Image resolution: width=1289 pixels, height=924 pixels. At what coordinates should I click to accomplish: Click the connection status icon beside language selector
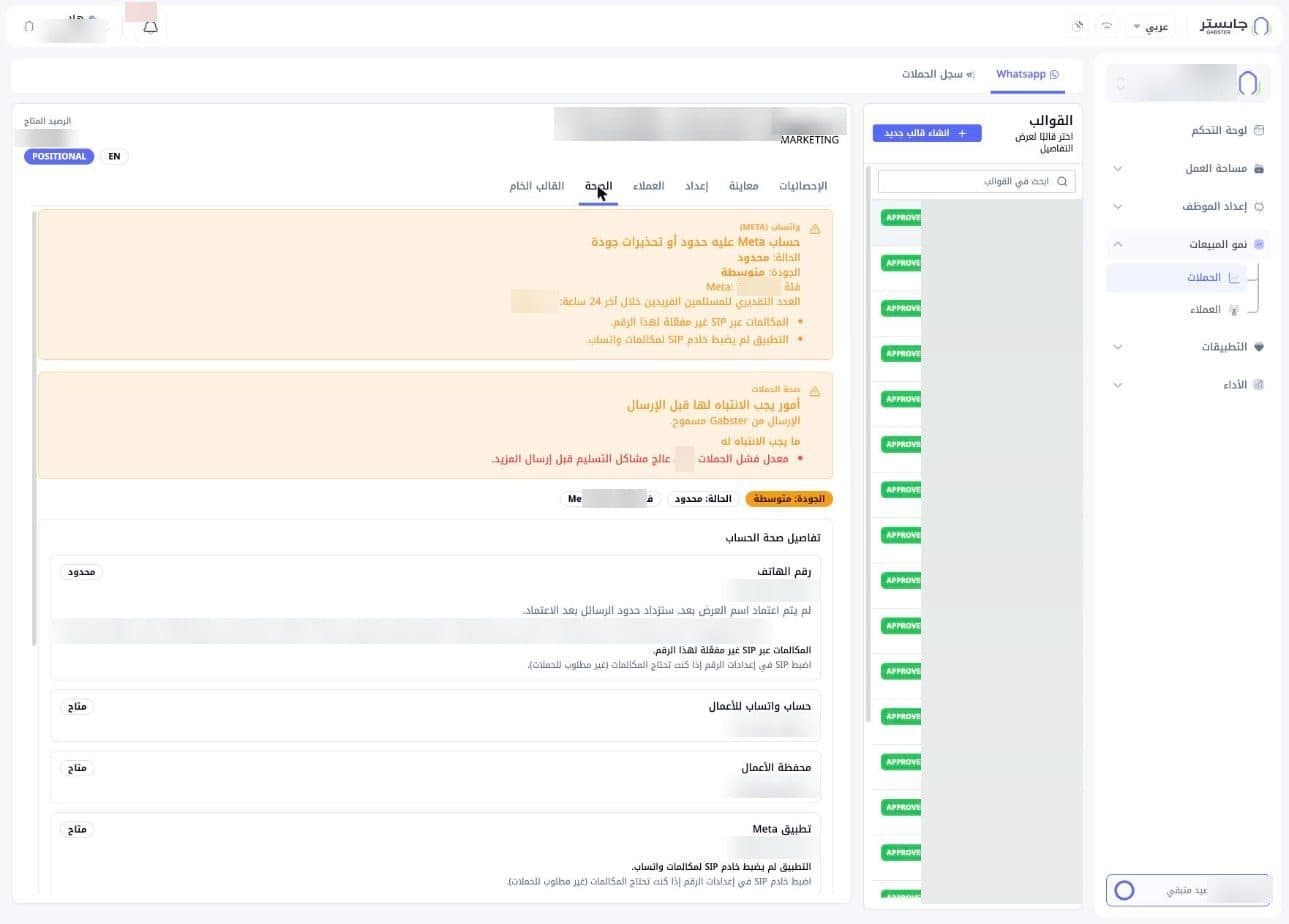pos(1106,26)
